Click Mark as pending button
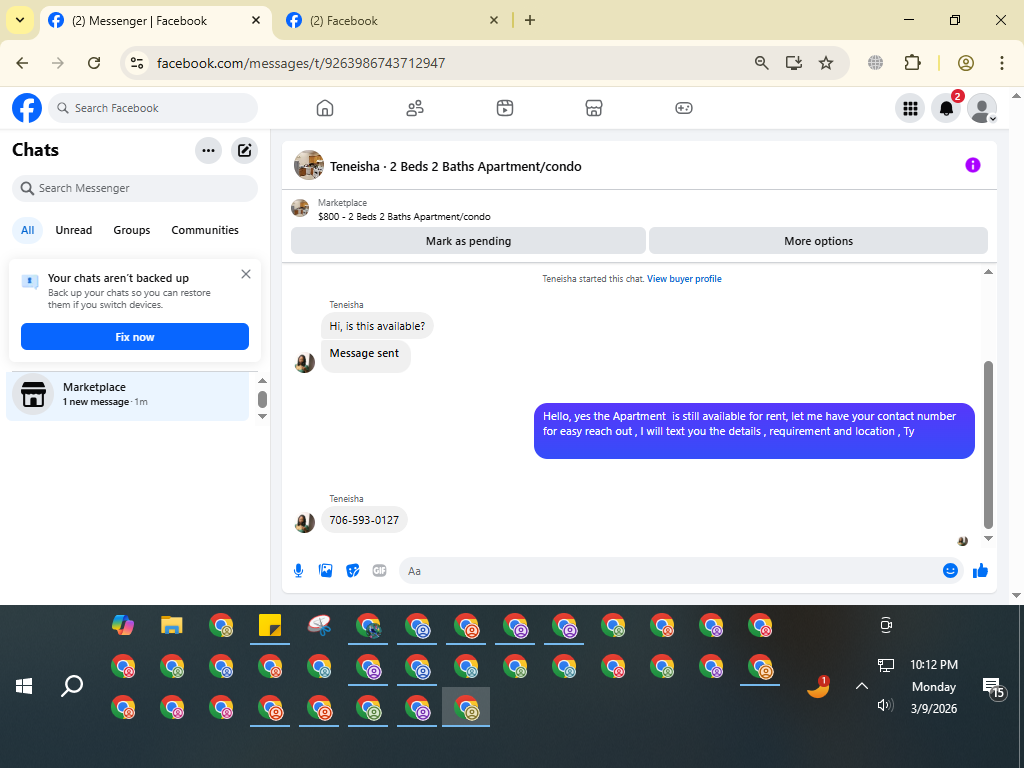The image size is (1024, 768). [x=468, y=241]
